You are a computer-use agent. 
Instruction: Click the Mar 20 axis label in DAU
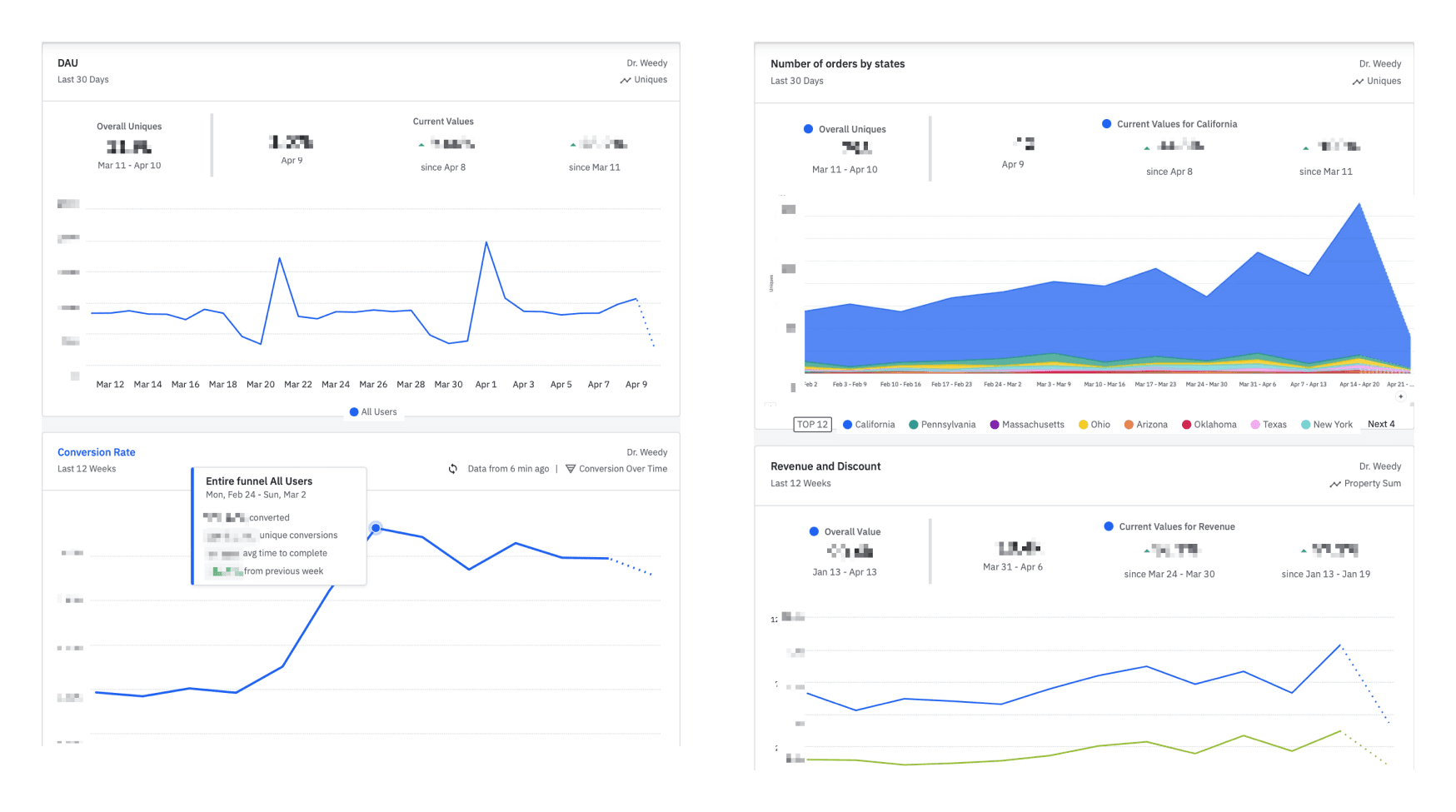pyautogui.click(x=261, y=385)
